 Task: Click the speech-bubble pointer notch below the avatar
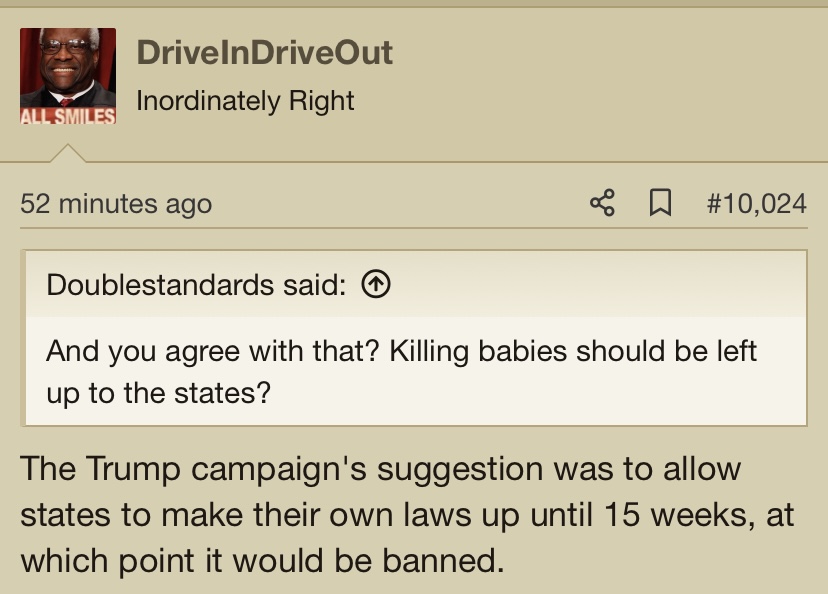click(x=68, y=153)
